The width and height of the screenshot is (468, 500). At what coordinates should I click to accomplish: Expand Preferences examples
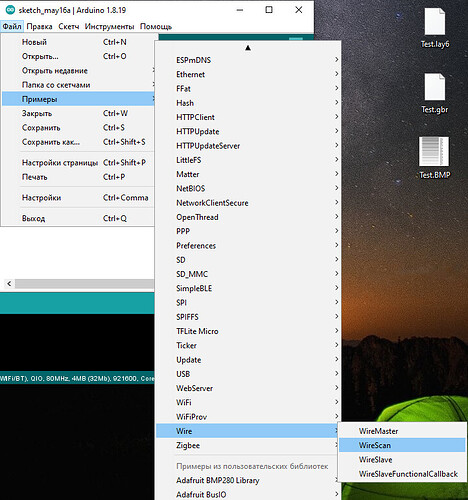(248, 246)
